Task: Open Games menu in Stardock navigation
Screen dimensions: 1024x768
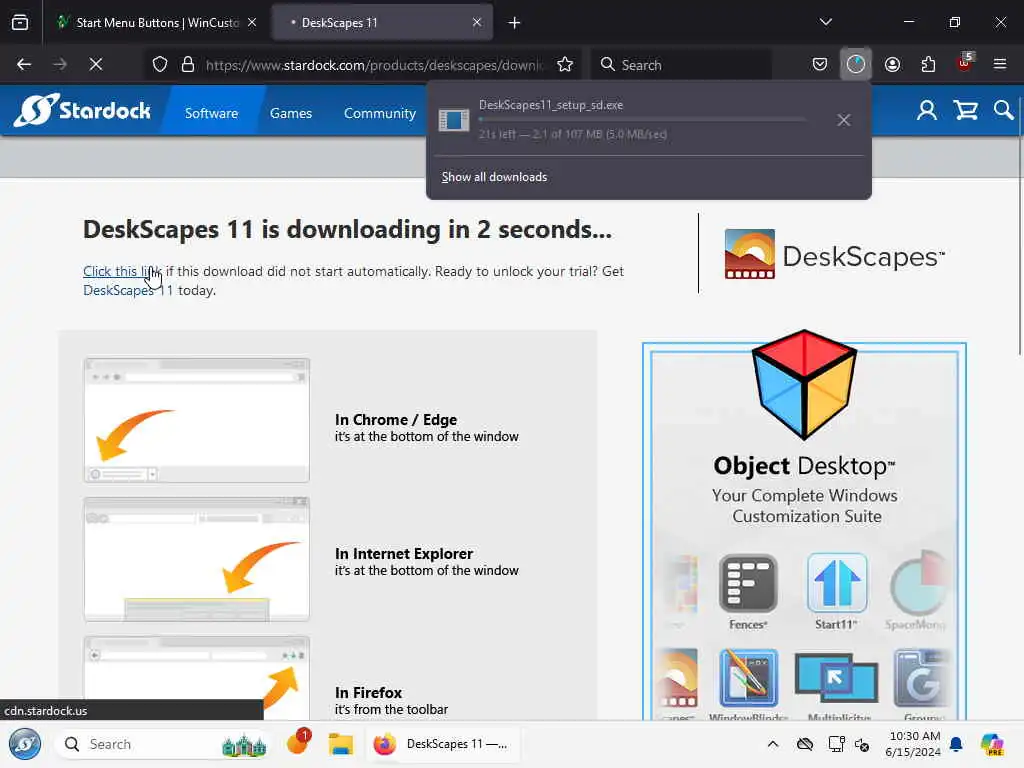Action: (x=291, y=113)
